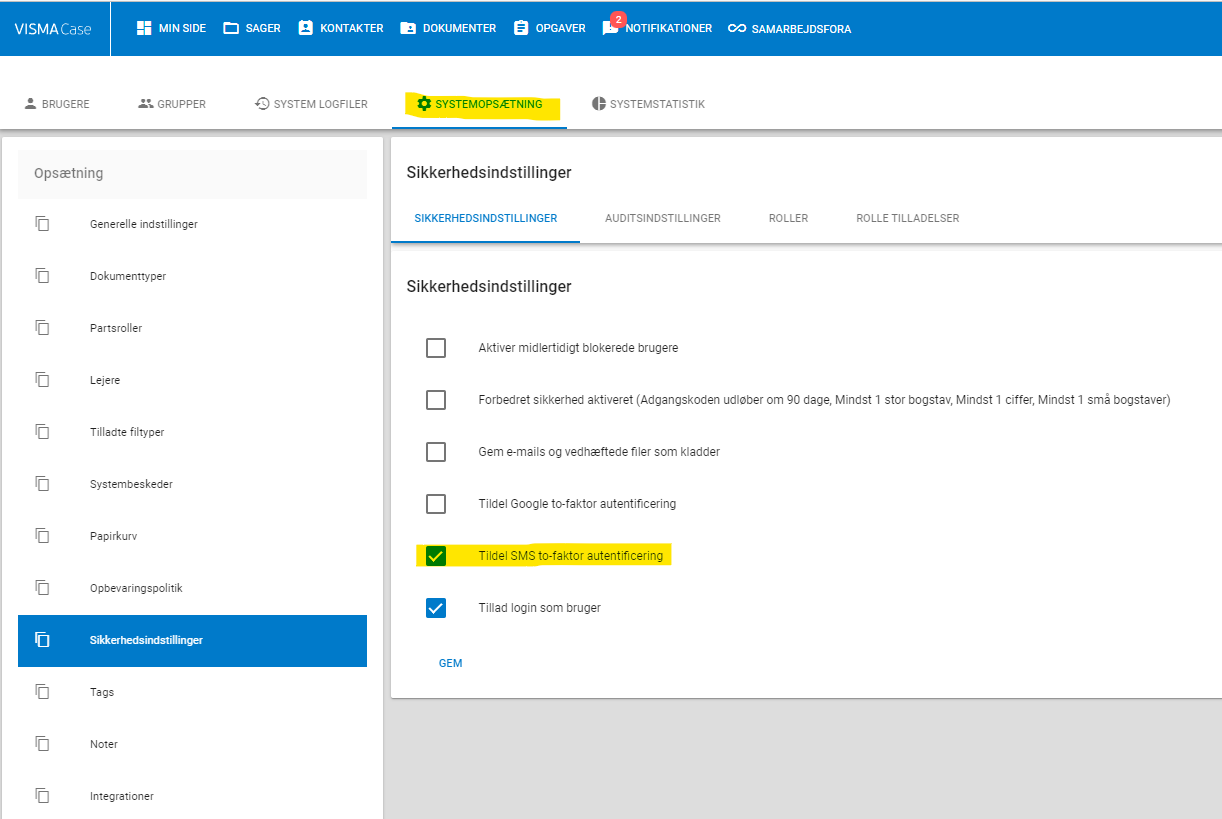Screen dimensions: 1222x819
Task: Uncheck Tildel SMS to-faktor autentificering
Action: 436,556
